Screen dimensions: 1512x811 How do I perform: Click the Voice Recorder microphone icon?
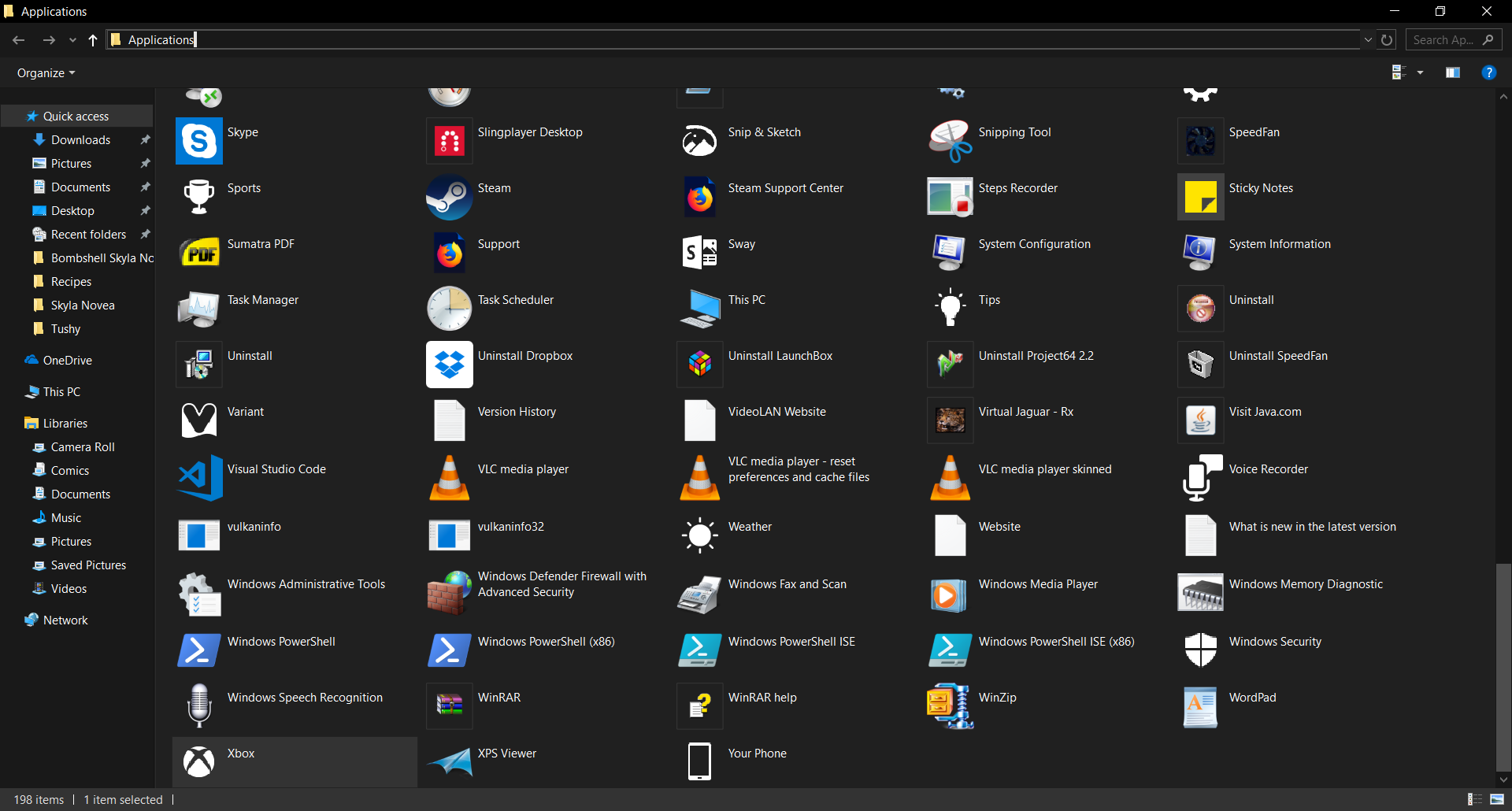coord(1201,478)
